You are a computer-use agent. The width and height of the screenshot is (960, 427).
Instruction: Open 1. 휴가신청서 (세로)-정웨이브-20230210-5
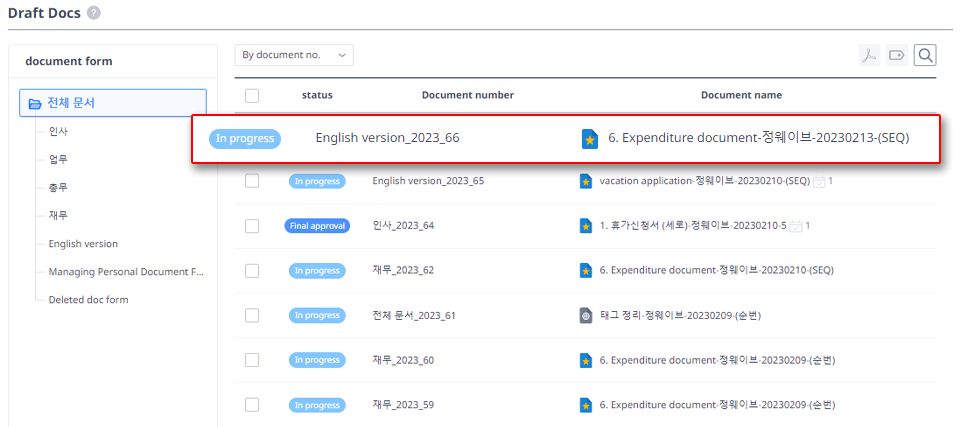(693, 226)
